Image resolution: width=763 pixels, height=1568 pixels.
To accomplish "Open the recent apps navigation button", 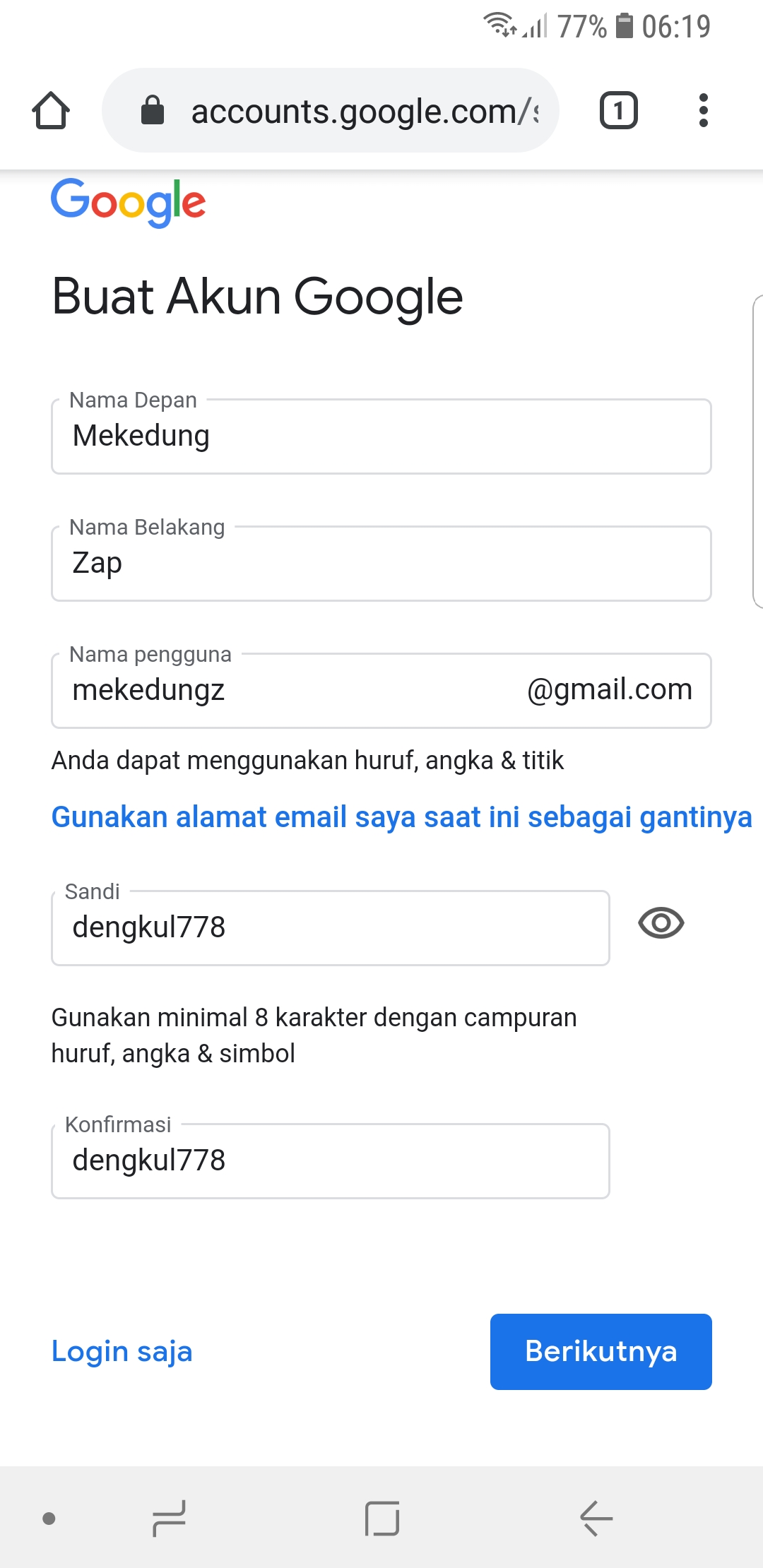I will tap(170, 1518).
